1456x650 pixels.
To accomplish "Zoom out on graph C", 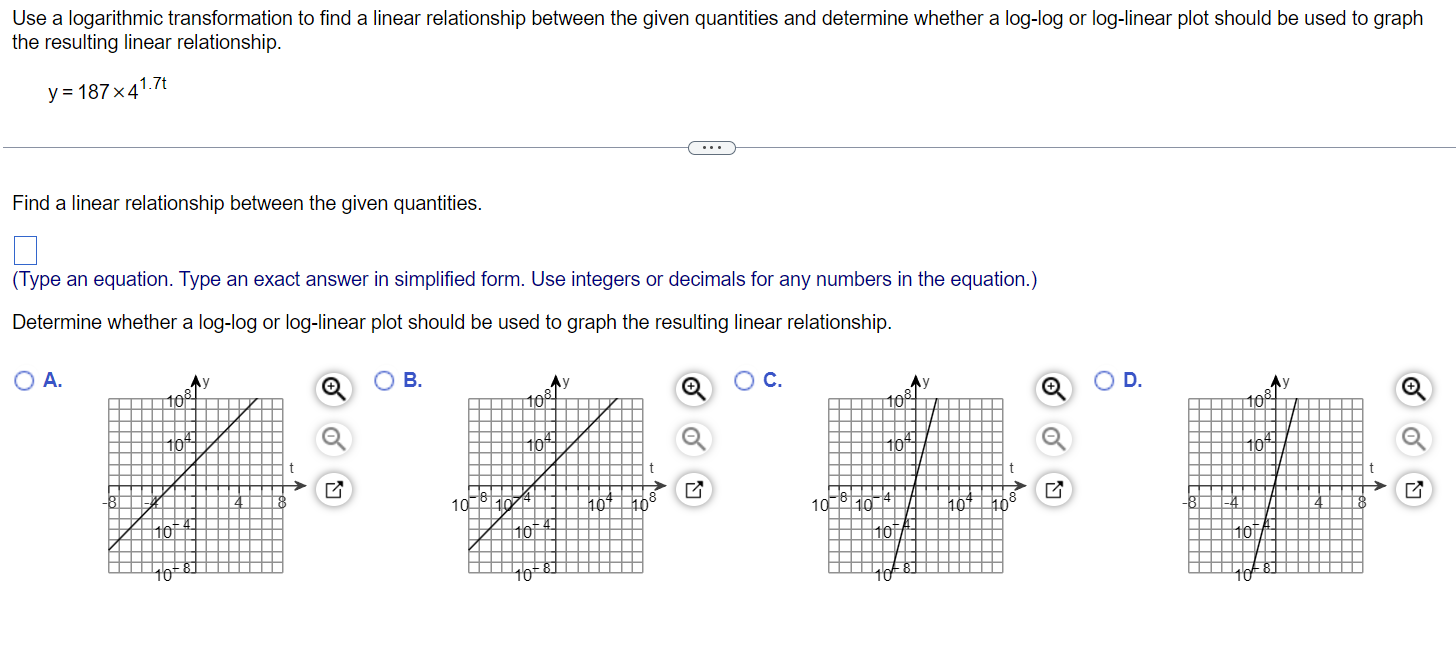I will (x=1053, y=439).
